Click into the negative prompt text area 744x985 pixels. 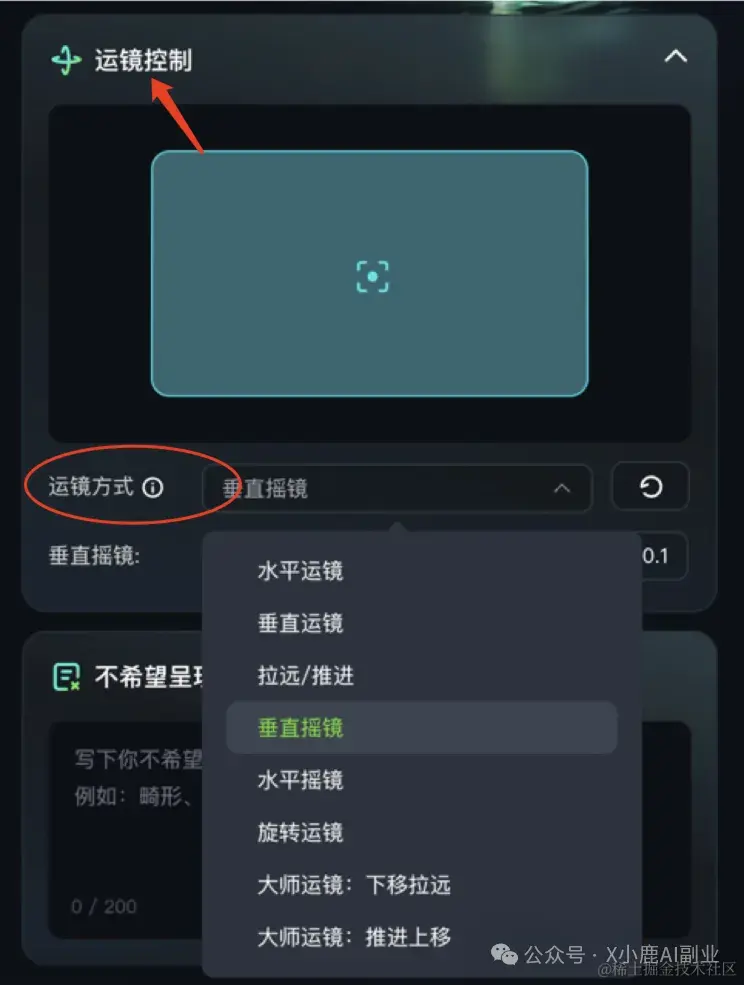(126, 829)
